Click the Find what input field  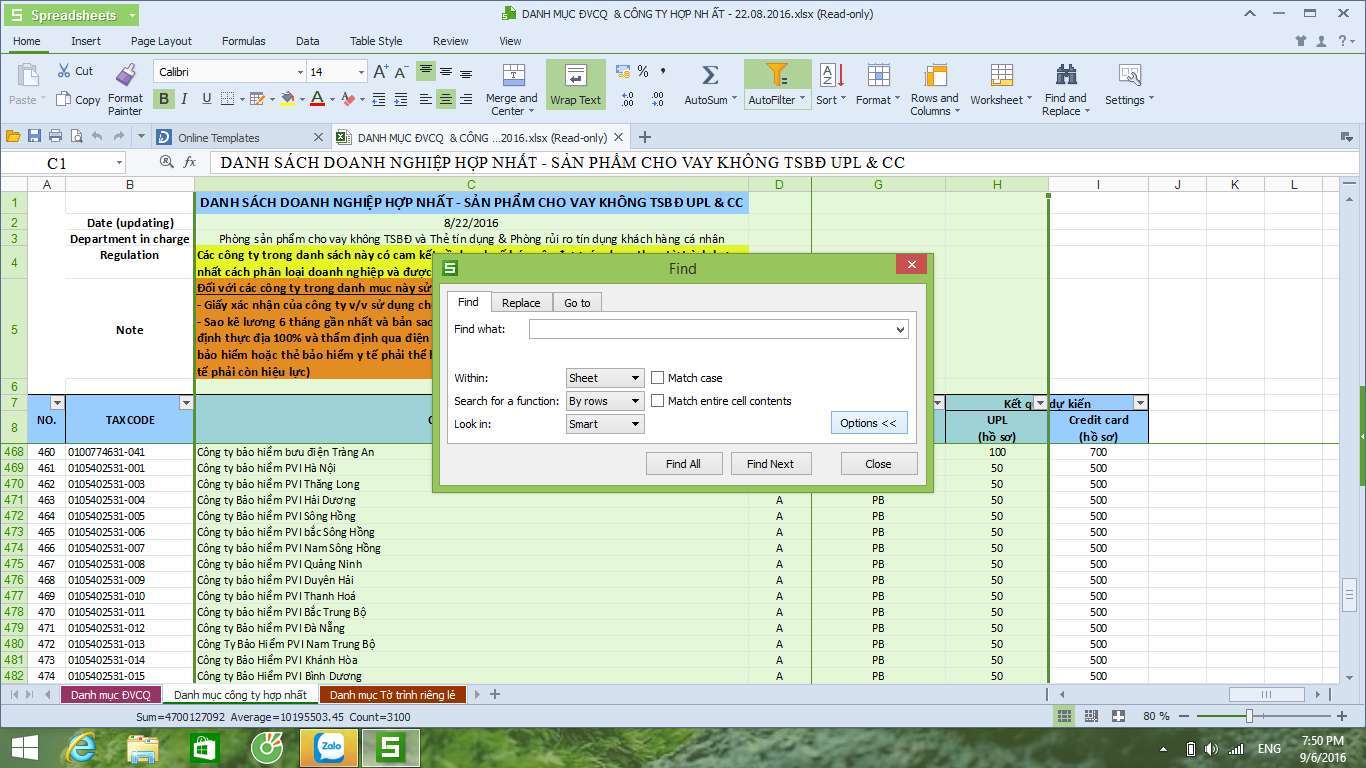click(x=712, y=329)
